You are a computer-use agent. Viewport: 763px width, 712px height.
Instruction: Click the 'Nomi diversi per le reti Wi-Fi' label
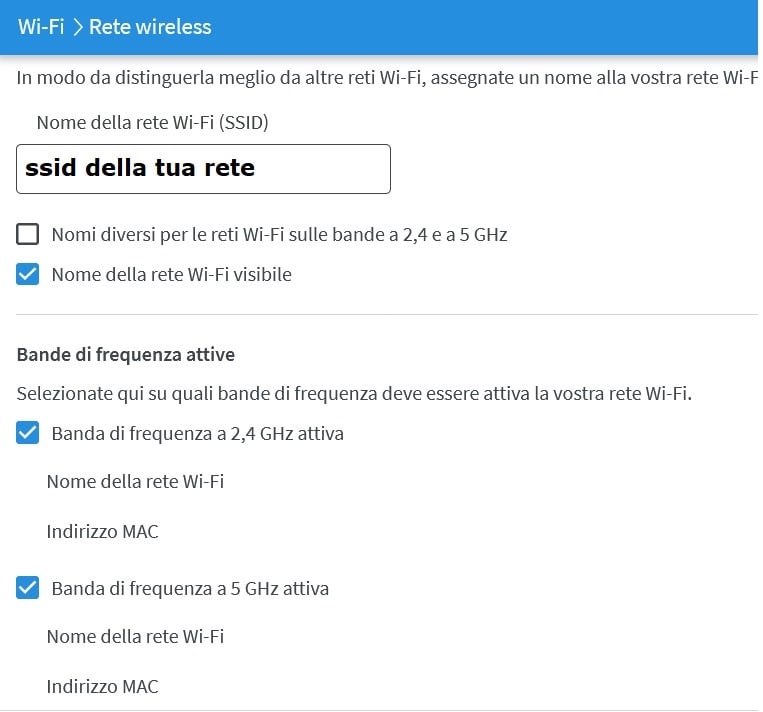(279, 235)
